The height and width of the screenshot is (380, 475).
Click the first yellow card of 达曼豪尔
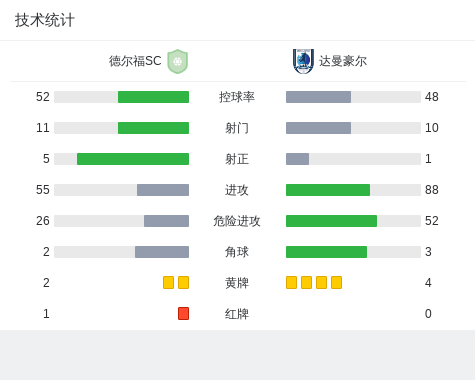pos(291,282)
